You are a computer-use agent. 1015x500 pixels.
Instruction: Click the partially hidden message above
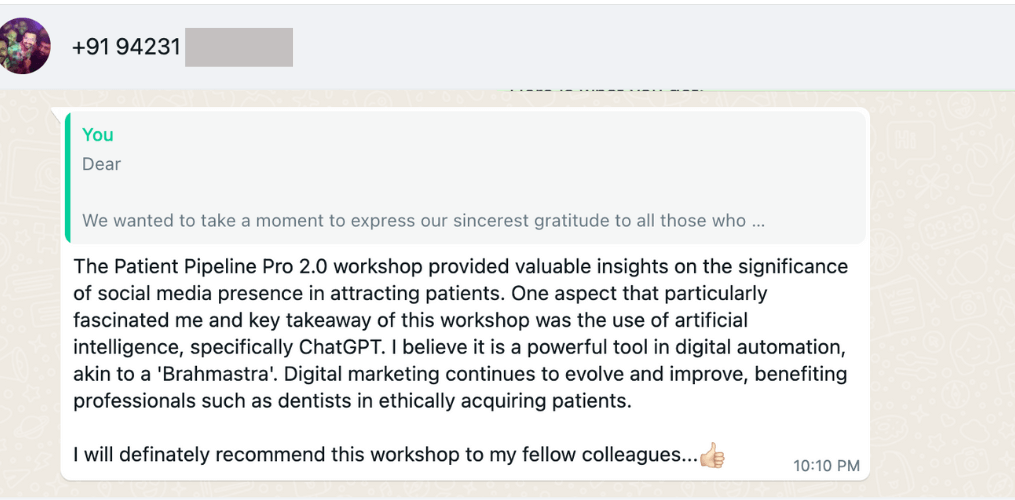tap(606, 90)
